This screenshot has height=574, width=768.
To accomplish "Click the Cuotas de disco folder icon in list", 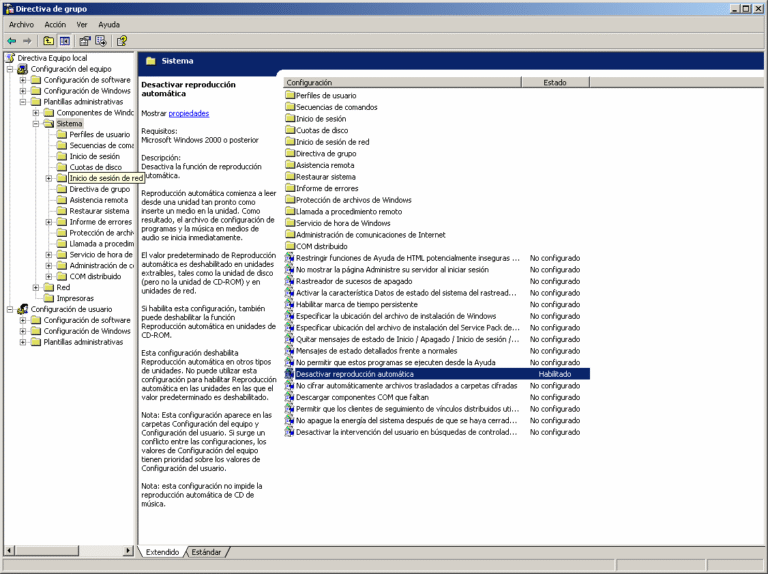I will tap(289, 130).
